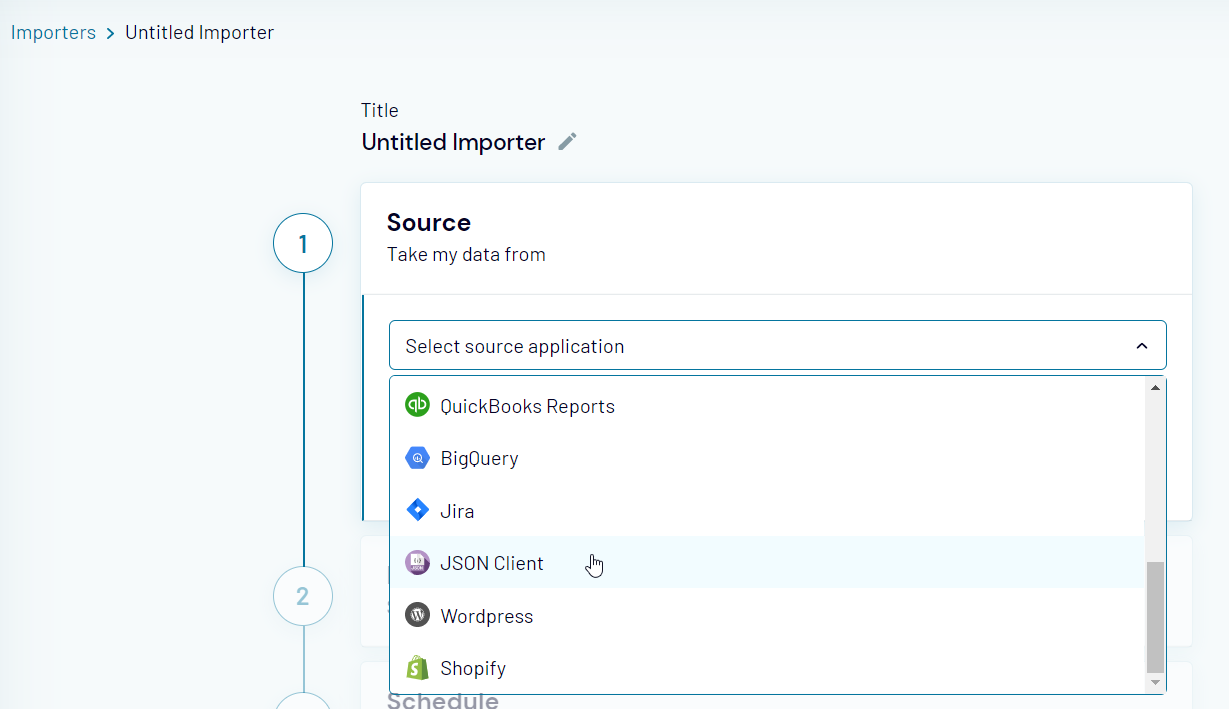Image resolution: width=1229 pixels, height=709 pixels.
Task: Click the scroll up arrow of the list
Action: [1155, 387]
